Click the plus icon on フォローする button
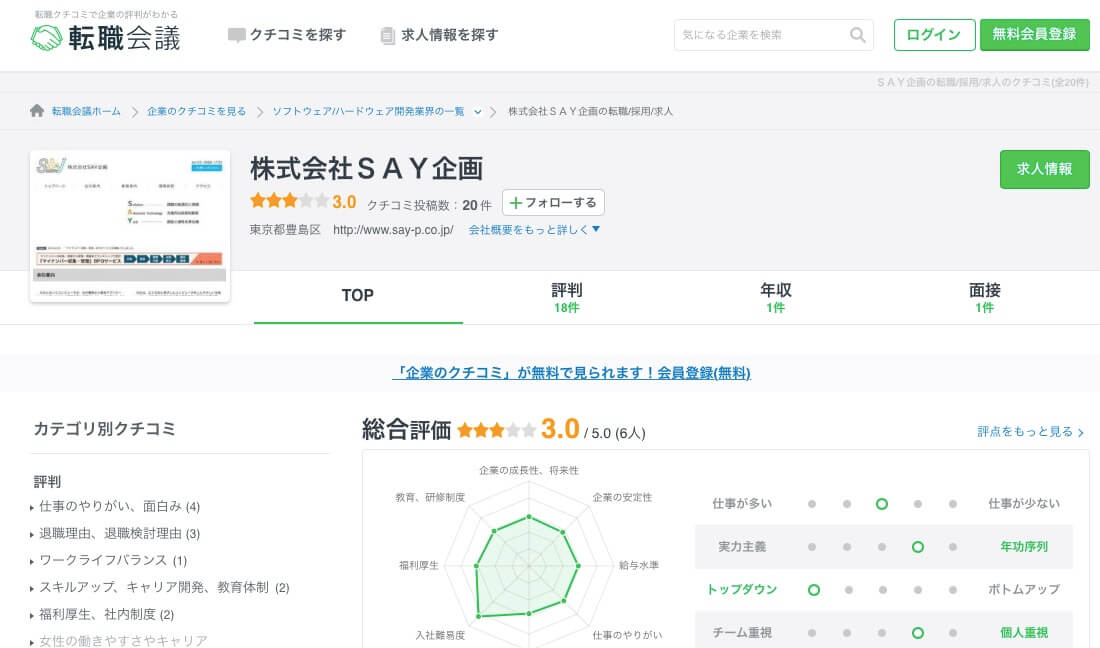 click(516, 203)
